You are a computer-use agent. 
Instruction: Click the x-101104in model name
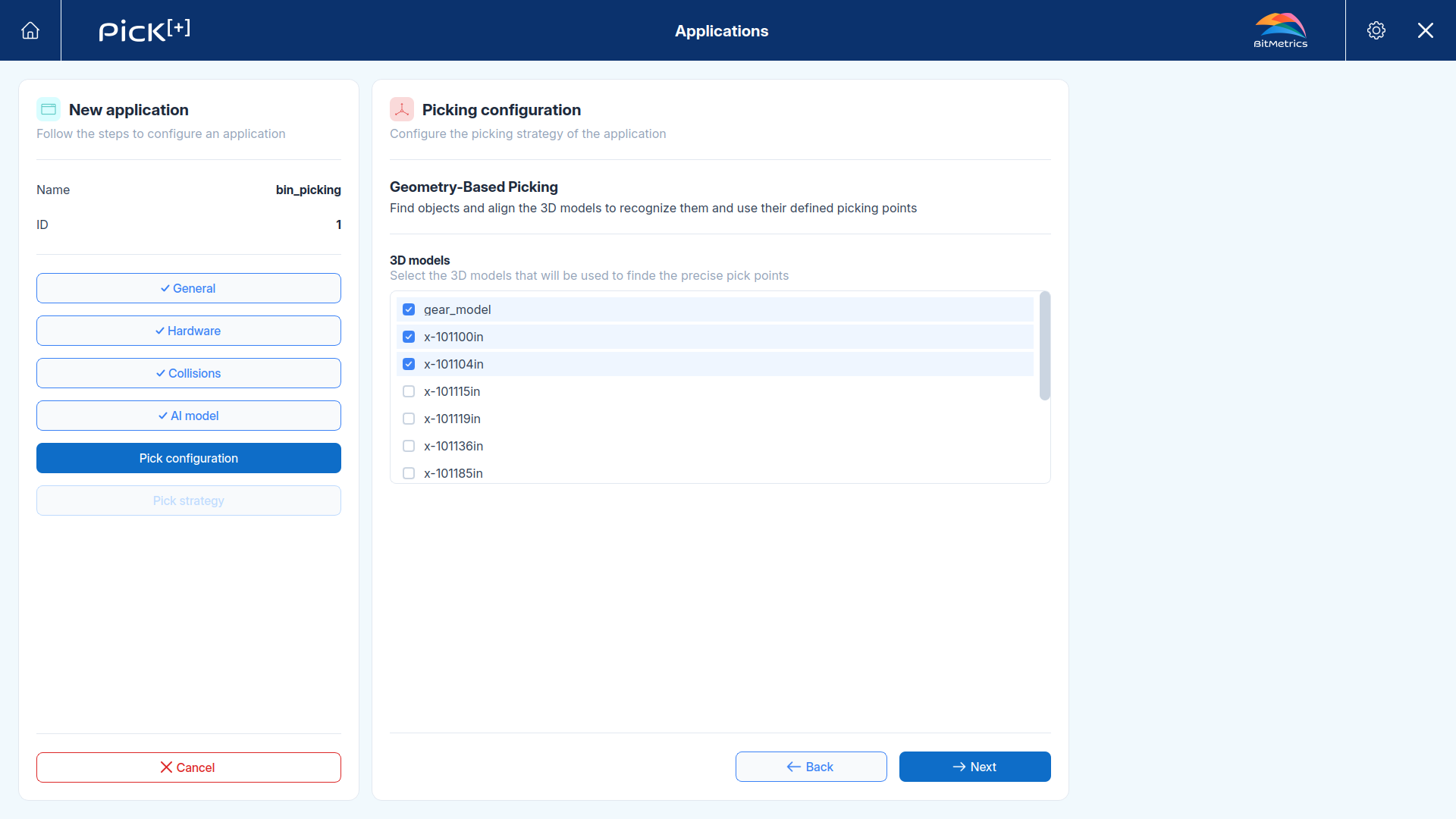pos(453,364)
